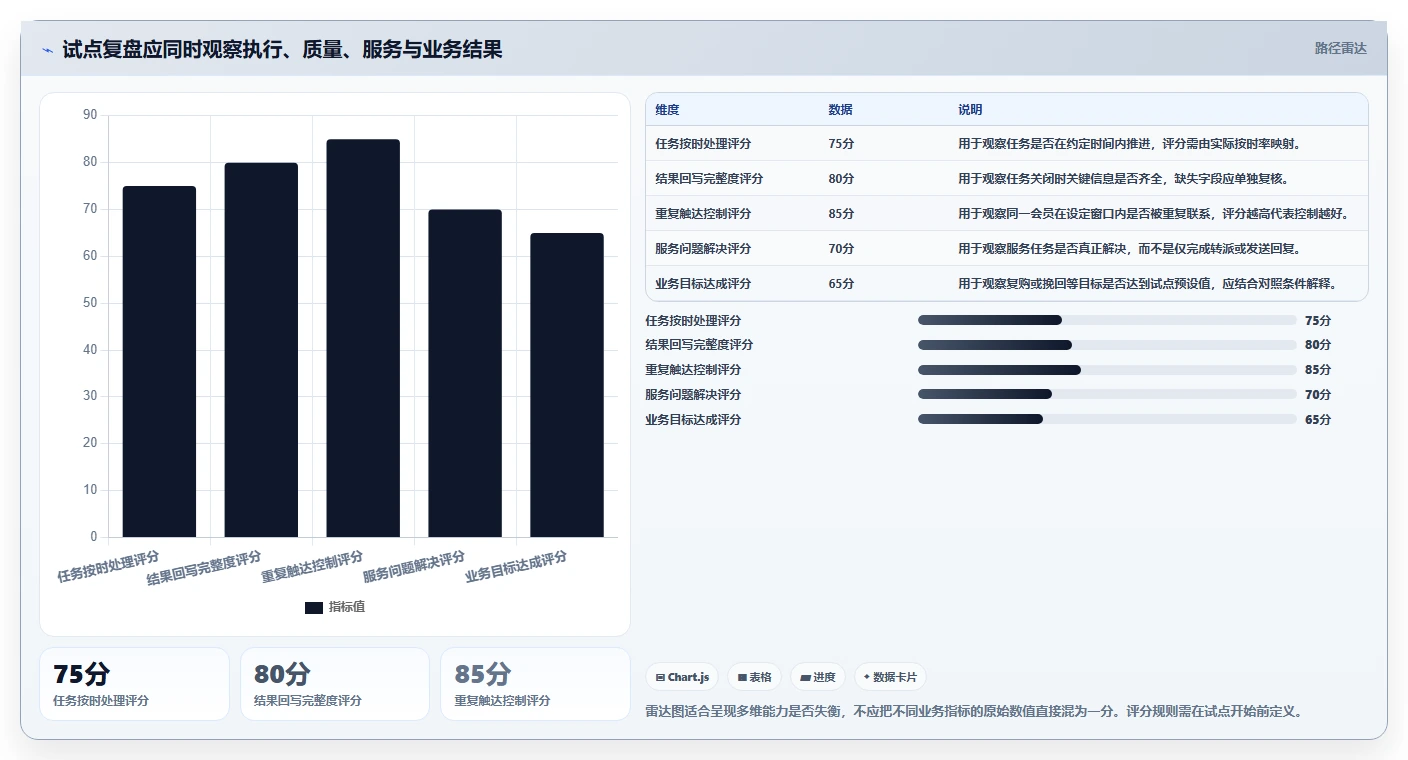Click table cell 结果回写完整度评分
The height and width of the screenshot is (760, 1408).
click(709, 179)
